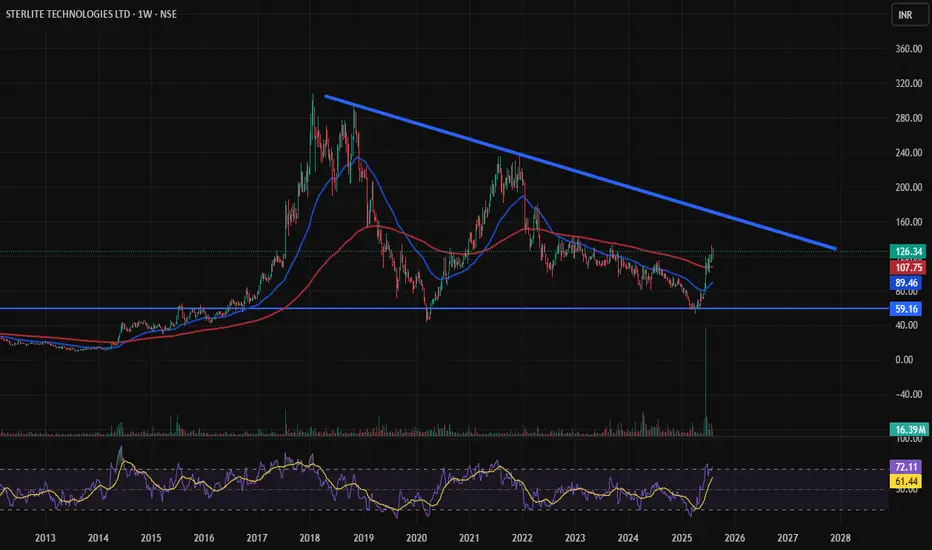
Task: Click the 2025 time axis label
Action: pos(682,538)
